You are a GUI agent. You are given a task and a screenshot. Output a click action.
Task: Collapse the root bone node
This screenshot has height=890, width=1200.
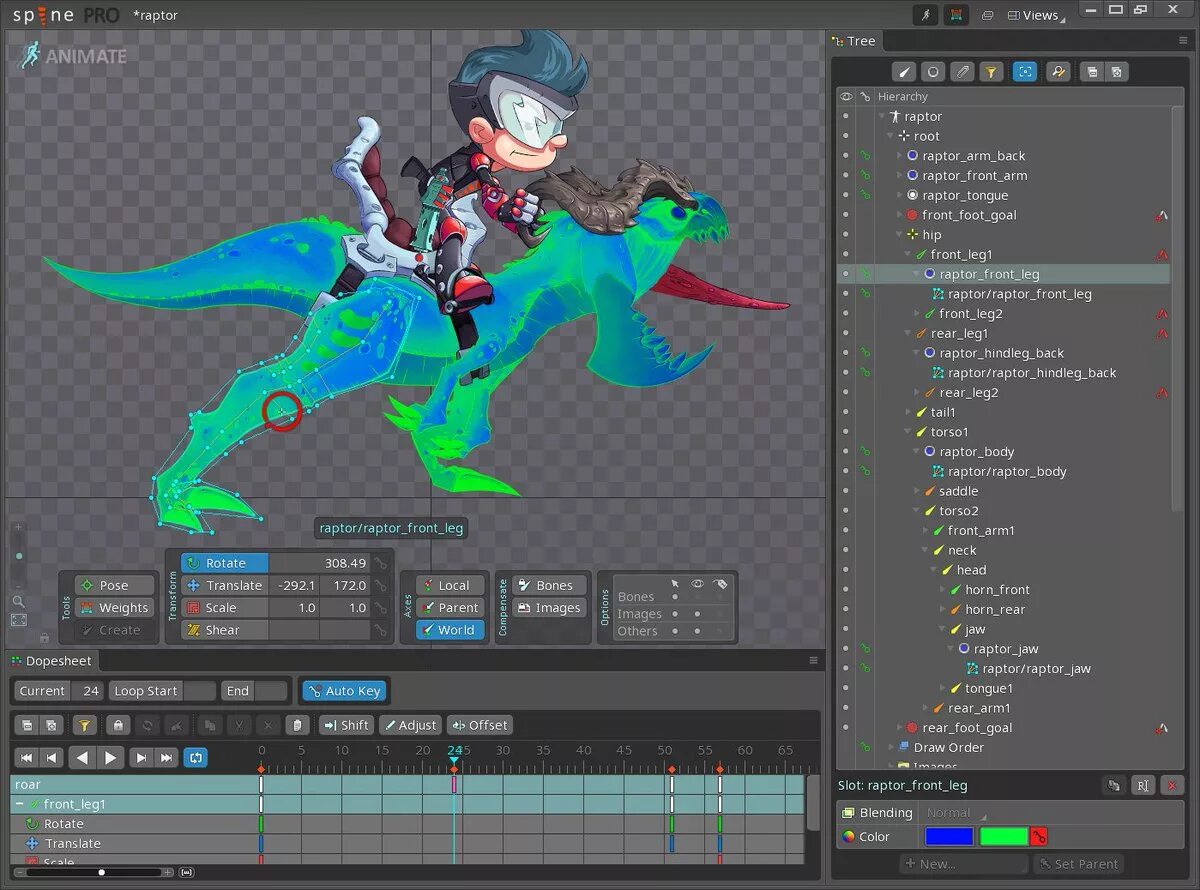tap(890, 136)
